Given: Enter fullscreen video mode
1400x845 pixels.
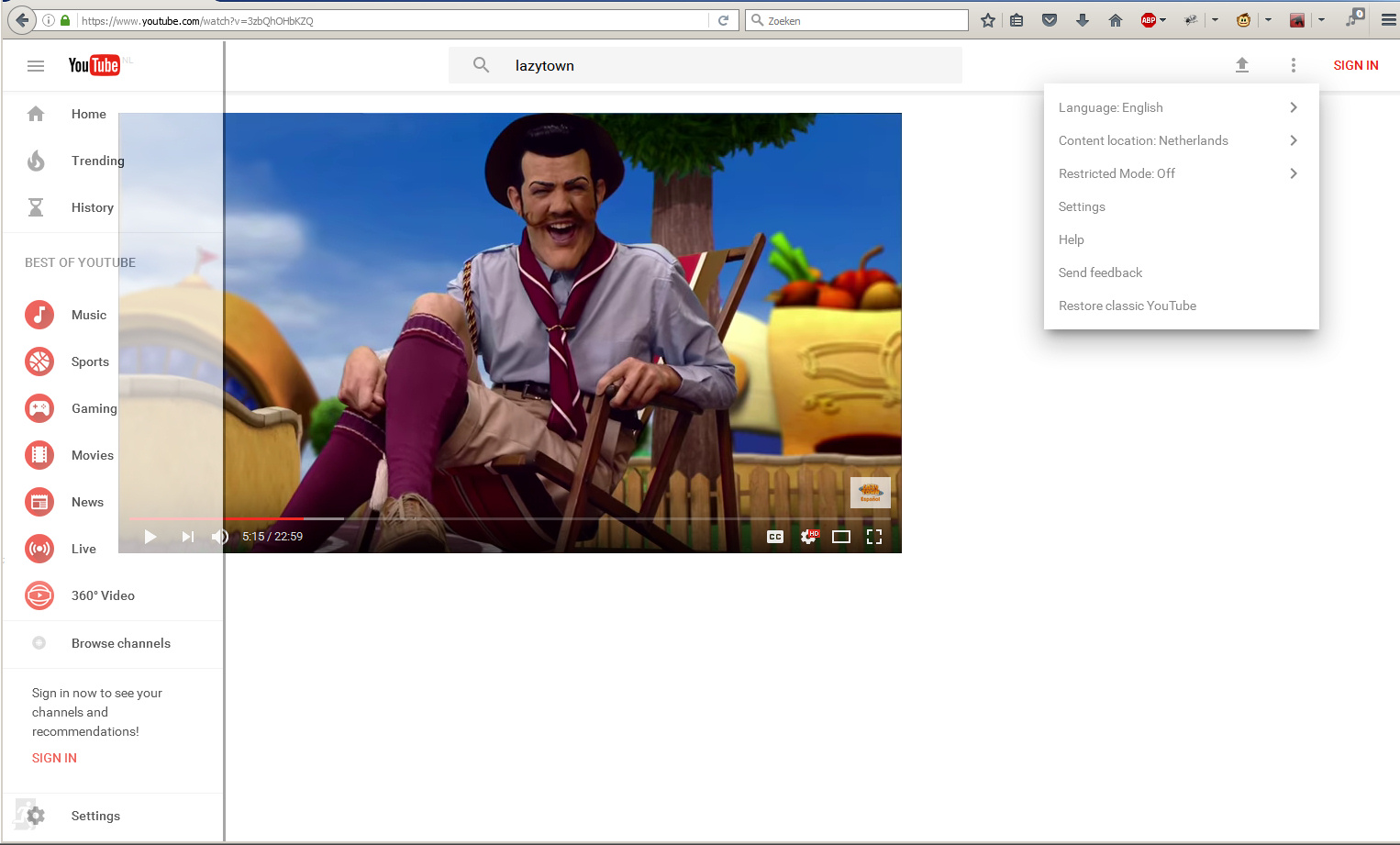Looking at the screenshot, I should [874, 537].
